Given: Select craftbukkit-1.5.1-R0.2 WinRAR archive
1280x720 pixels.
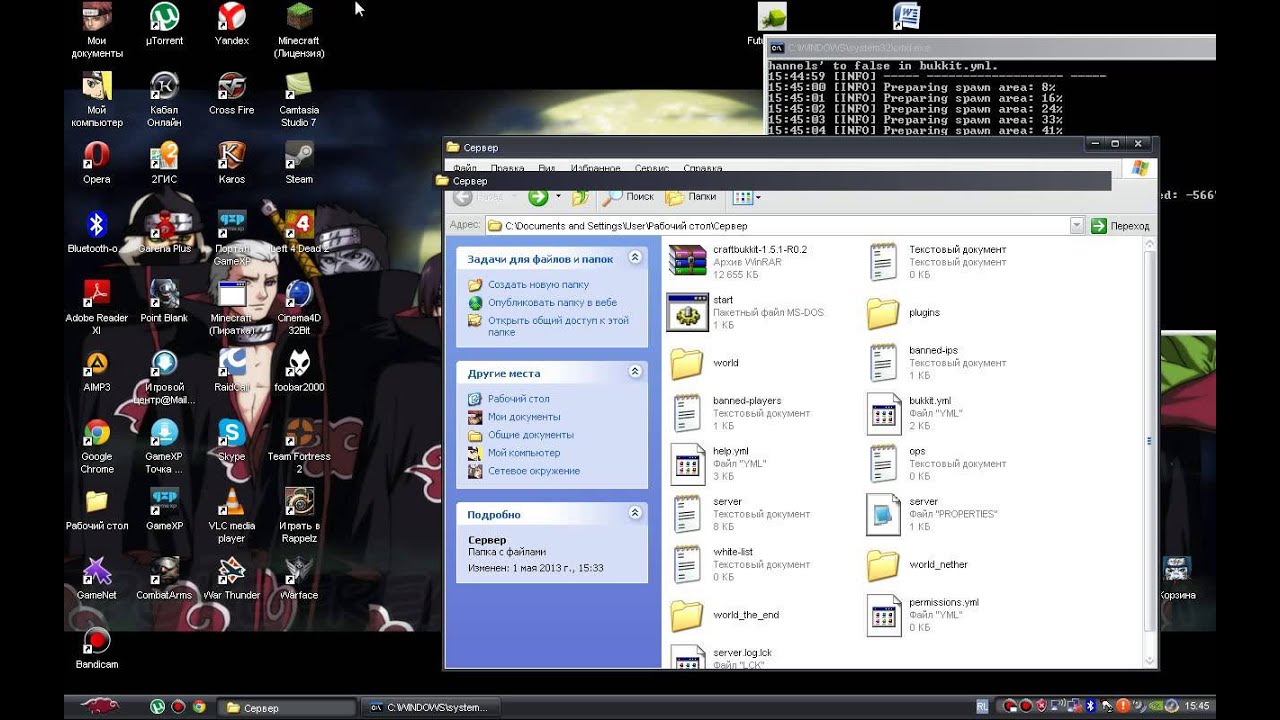Looking at the screenshot, I should (739, 262).
